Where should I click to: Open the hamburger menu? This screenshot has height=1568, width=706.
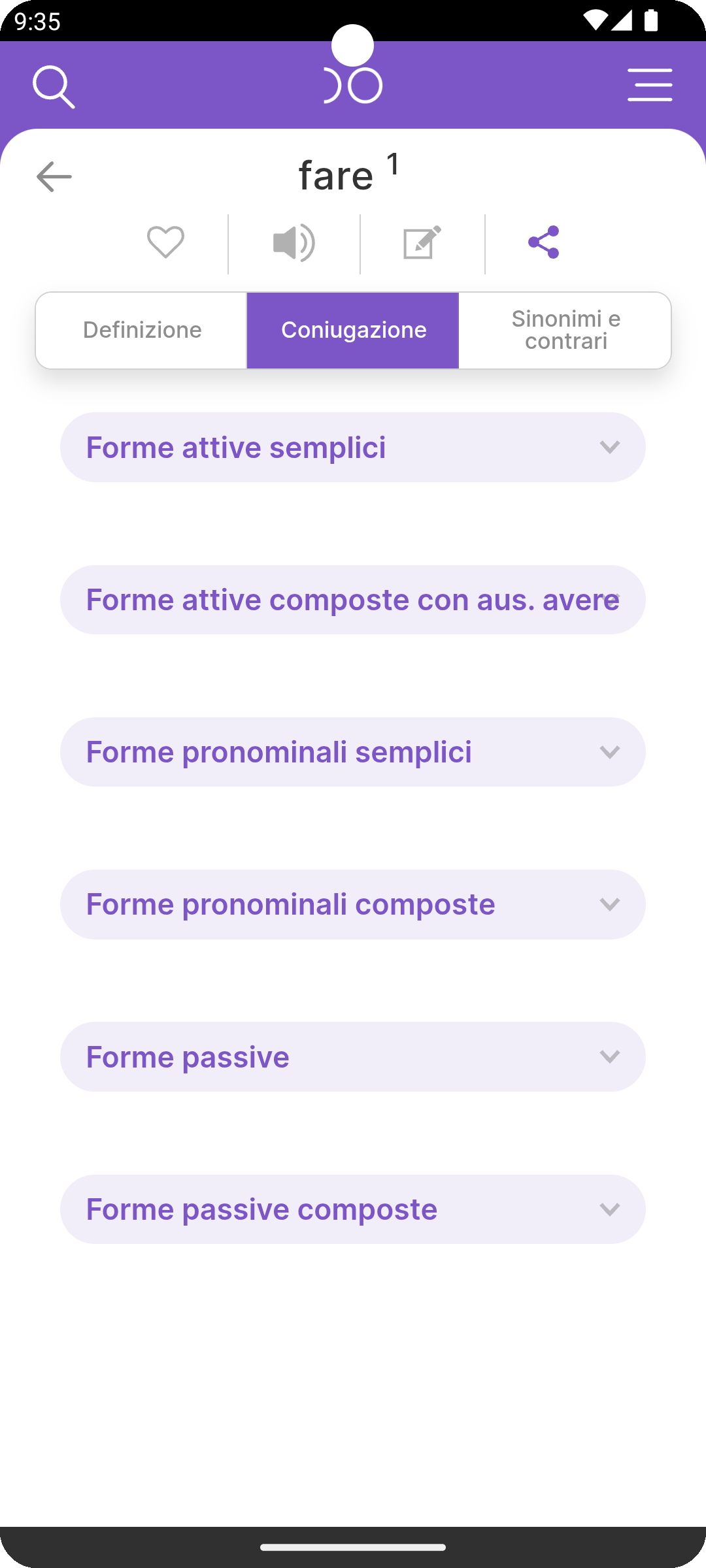(650, 85)
